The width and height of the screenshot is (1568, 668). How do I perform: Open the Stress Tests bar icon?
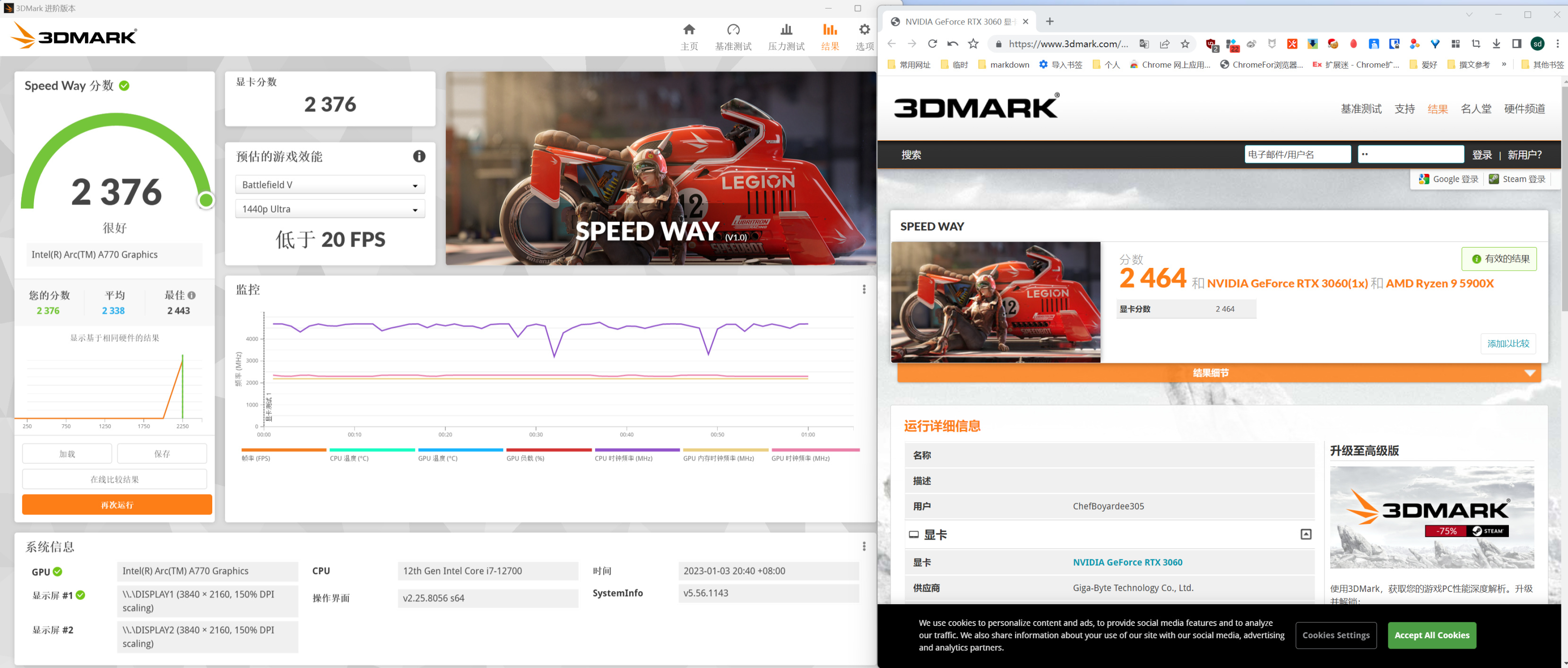(786, 30)
